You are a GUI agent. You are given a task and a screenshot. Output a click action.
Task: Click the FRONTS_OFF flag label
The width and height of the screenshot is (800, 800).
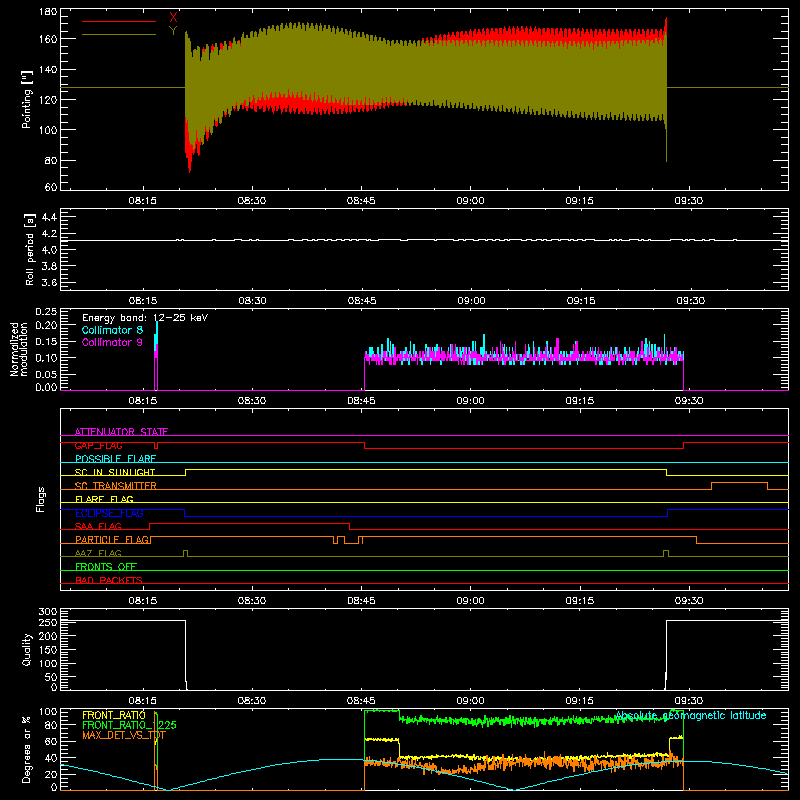click(106, 566)
